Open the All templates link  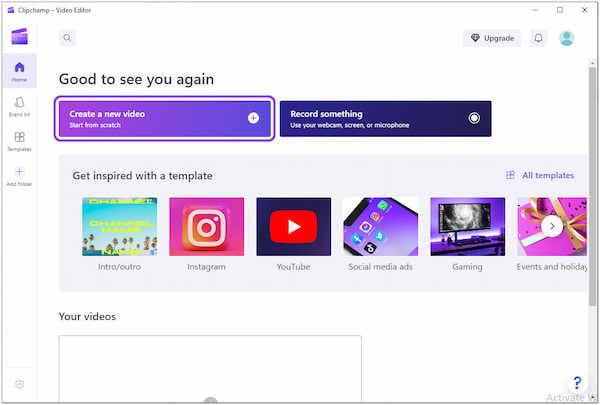(548, 175)
